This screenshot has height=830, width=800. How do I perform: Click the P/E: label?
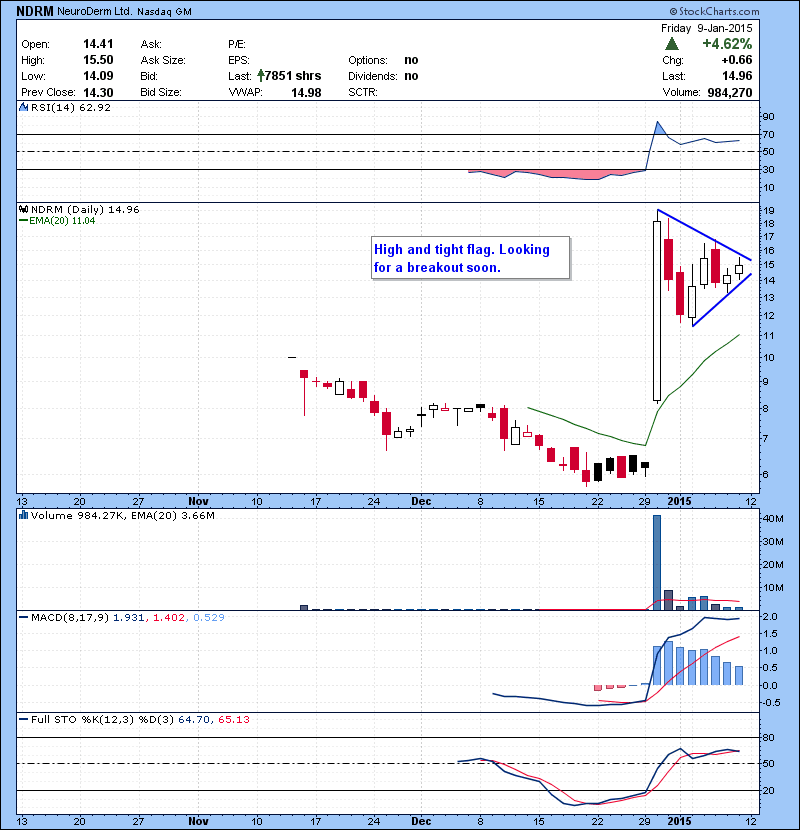(x=237, y=44)
